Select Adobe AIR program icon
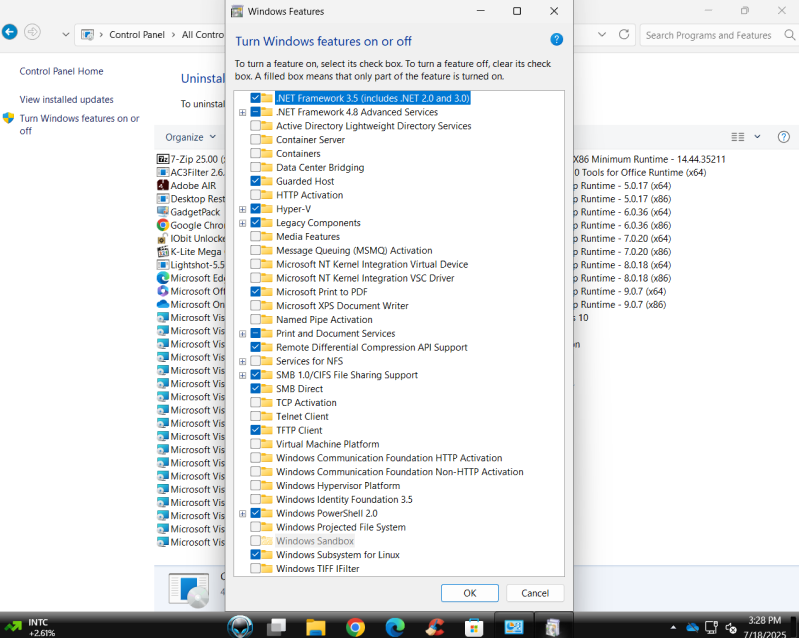This screenshot has width=799, height=638. click(163, 185)
